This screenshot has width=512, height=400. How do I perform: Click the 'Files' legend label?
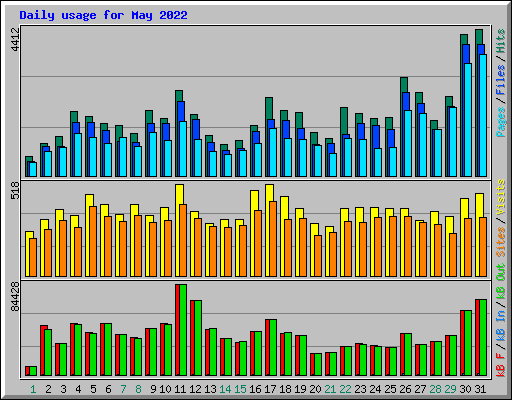(500, 80)
